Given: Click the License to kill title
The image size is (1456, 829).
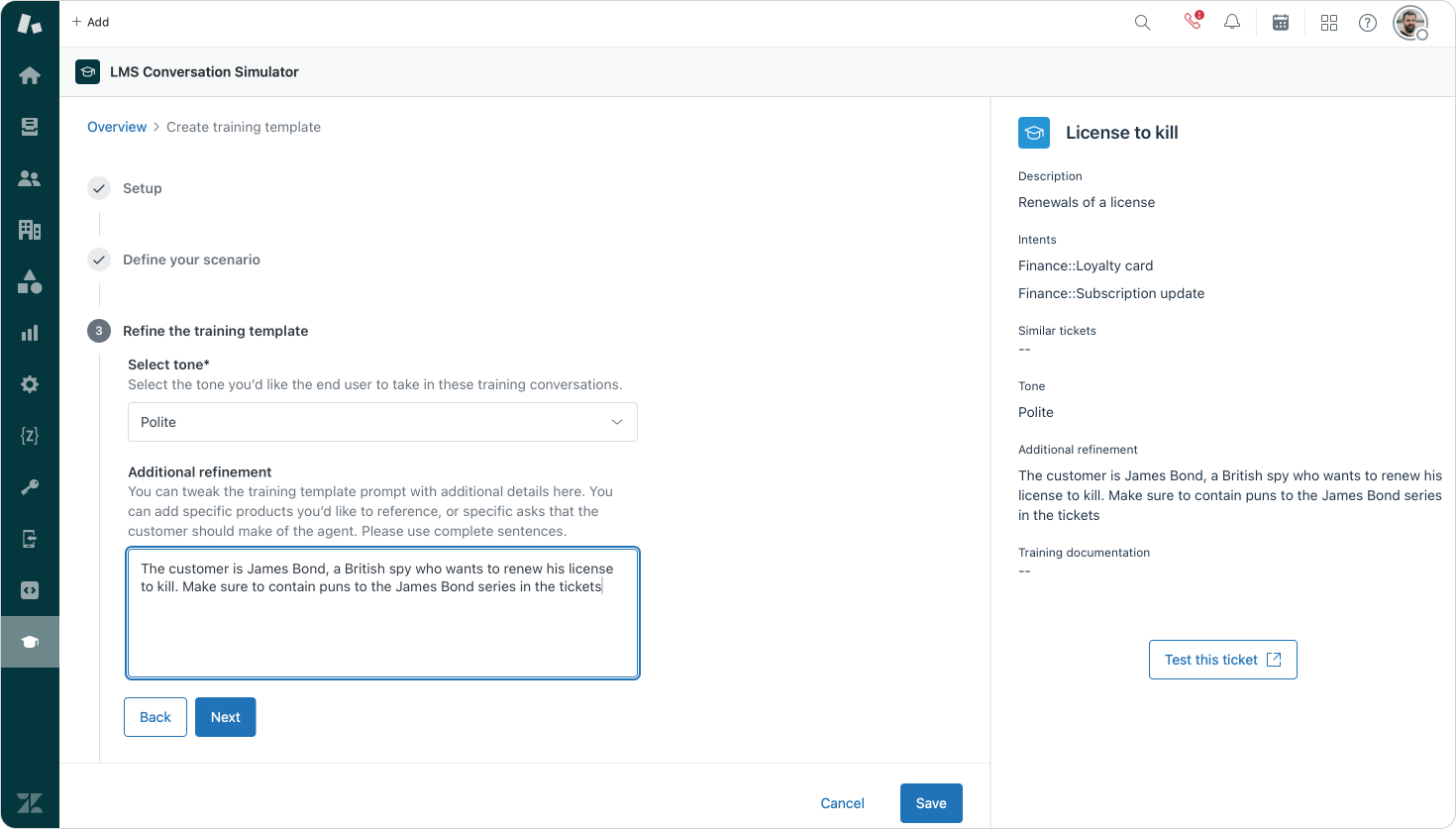Looking at the screenshot, I should click(1122, 133).
